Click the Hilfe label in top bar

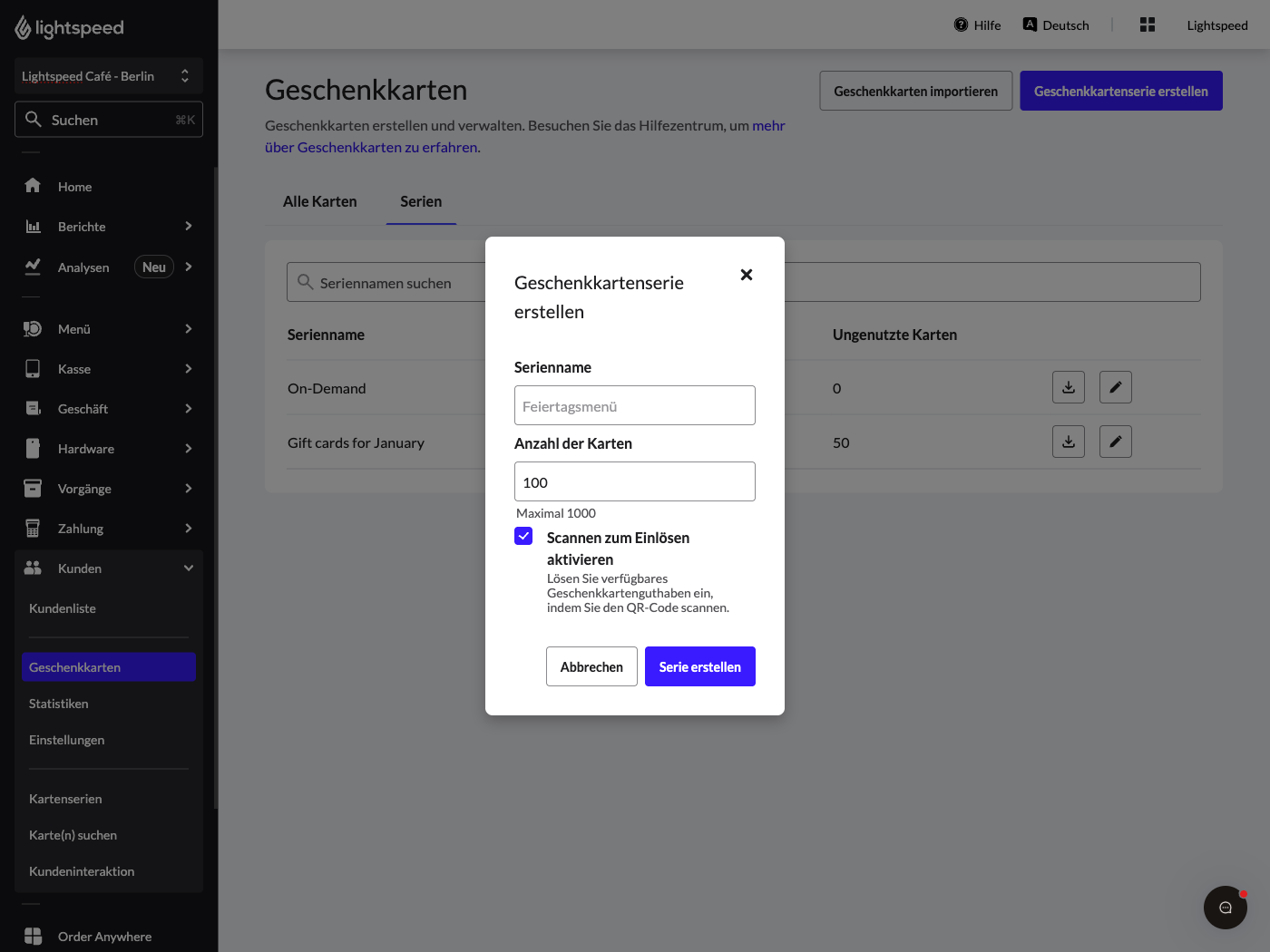[987, 25]
